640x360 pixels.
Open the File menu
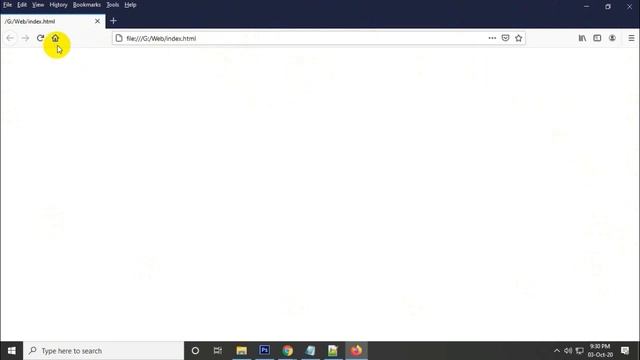point(7,5)
